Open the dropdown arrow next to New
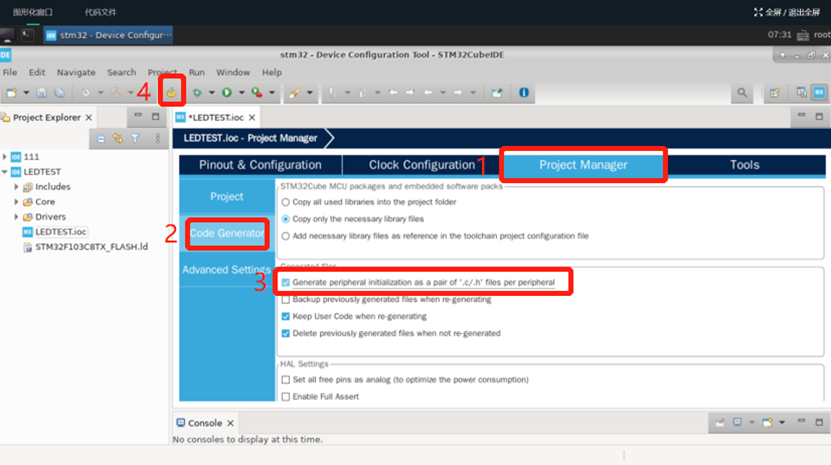Image resolution: width=831 pixels, height=465 pixels. [25, 93]
